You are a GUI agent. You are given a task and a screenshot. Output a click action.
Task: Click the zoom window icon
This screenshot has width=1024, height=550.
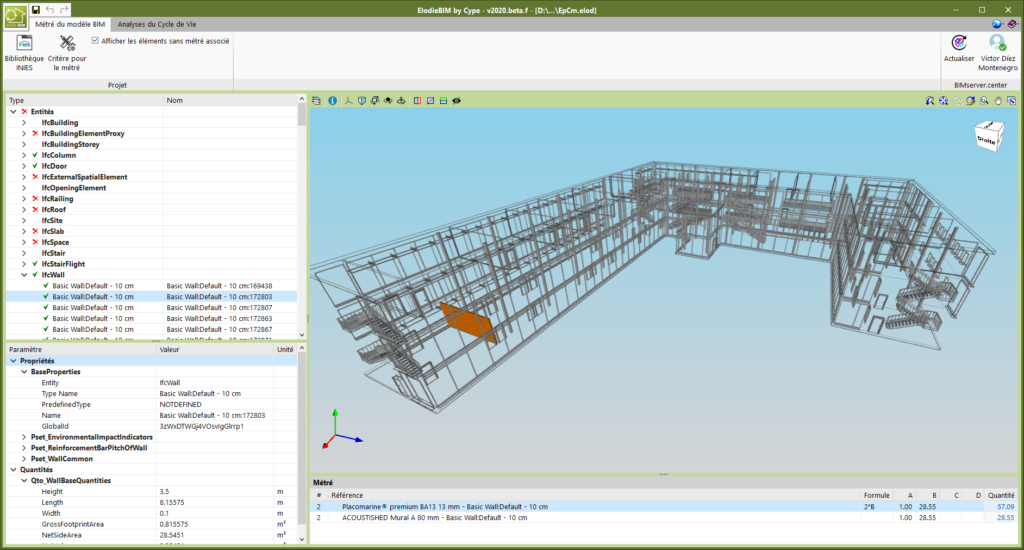984,101
